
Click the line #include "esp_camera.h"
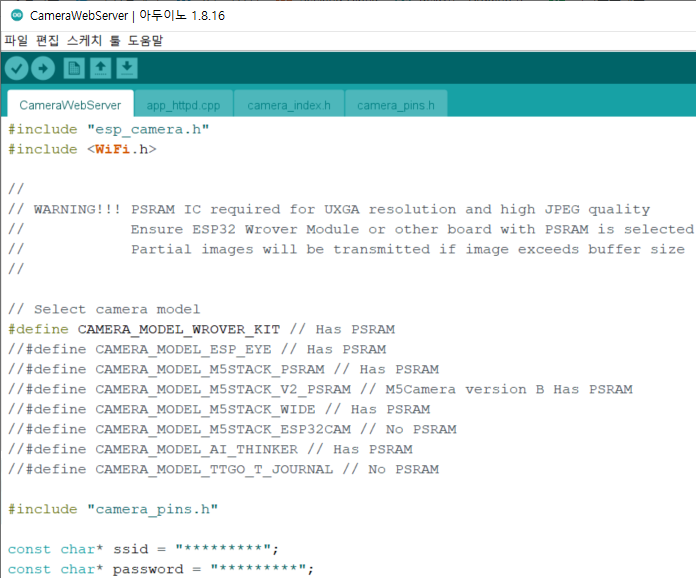(109, 129)
